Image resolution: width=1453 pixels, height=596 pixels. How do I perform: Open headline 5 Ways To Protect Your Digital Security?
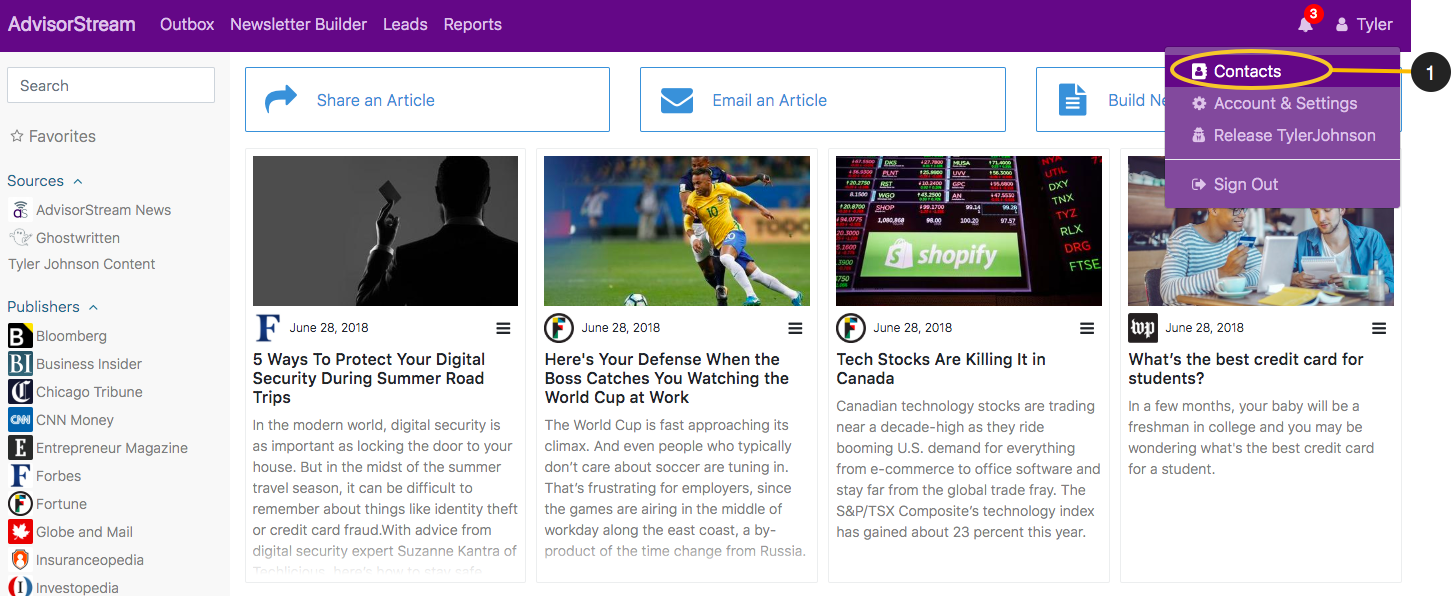tap(369, 378)
